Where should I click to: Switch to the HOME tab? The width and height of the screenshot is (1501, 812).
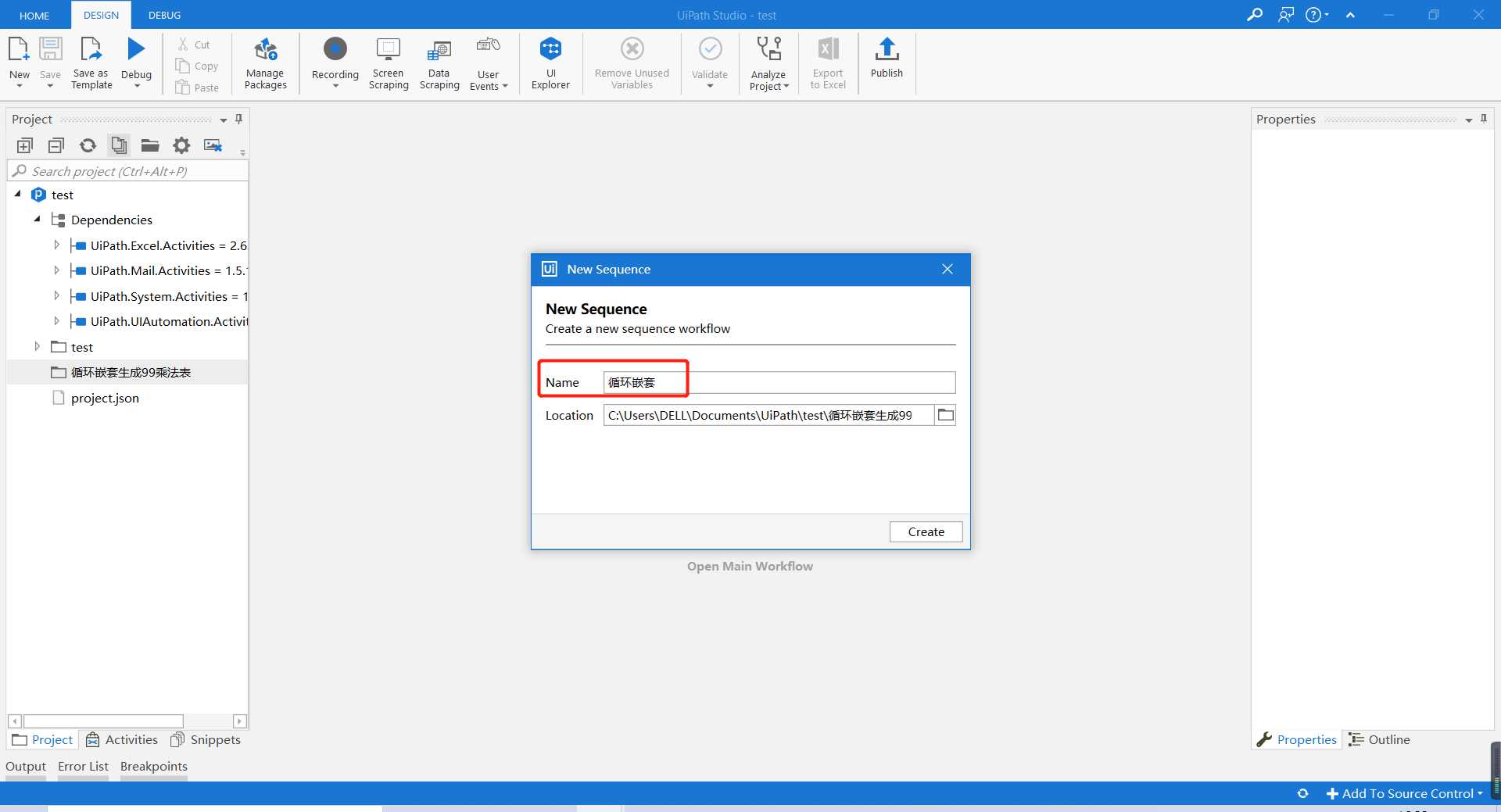point(34,16)
